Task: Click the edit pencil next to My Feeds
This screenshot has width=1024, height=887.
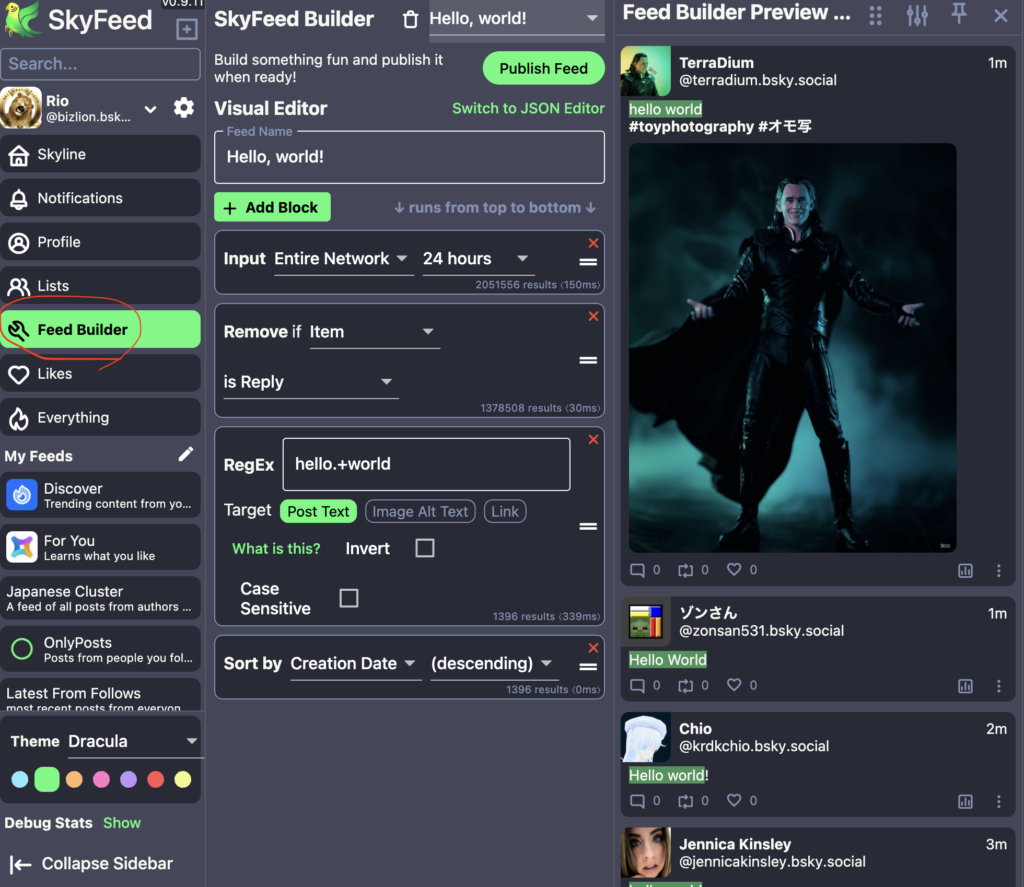Action: click(185, 455)
